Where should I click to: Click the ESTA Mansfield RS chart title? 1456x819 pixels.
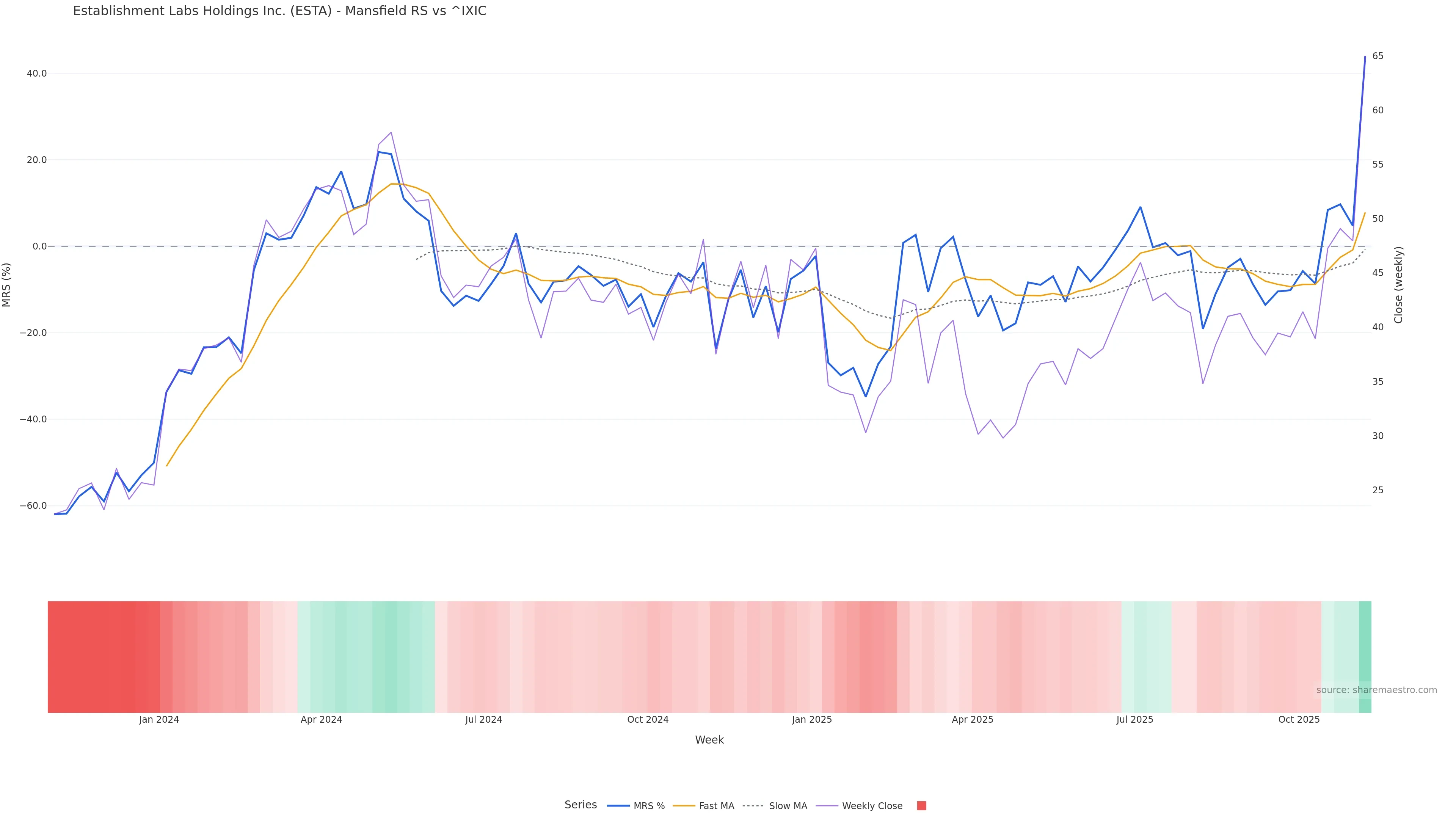279,11
